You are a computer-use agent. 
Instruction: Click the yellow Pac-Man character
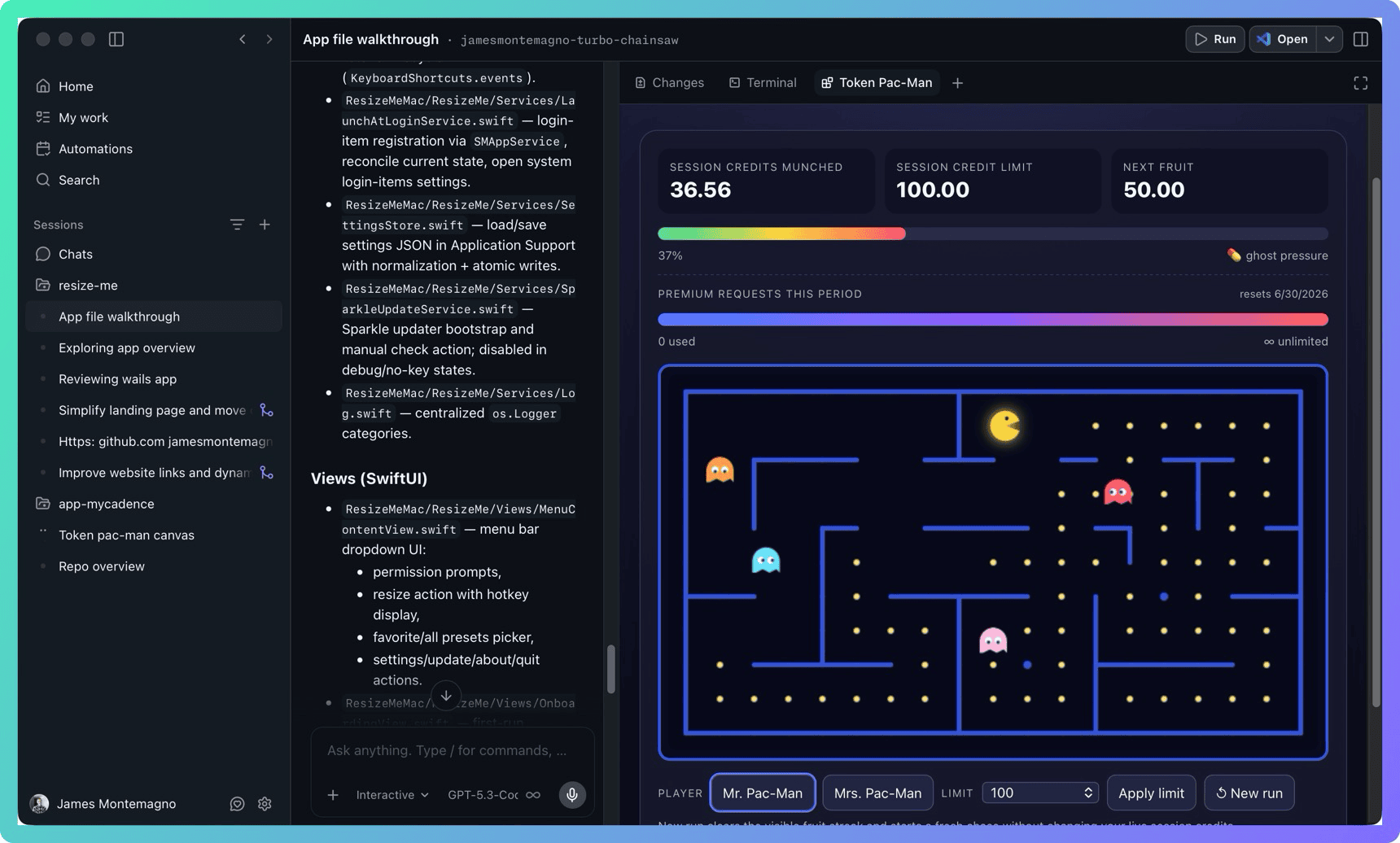[1004, 426]
